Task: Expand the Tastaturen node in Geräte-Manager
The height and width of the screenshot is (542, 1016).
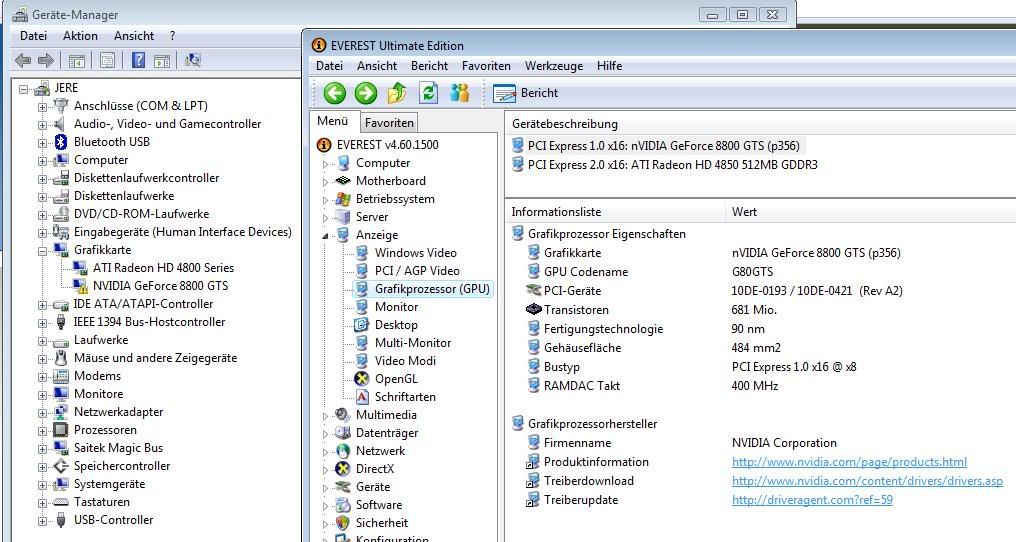Action: [x=43, y=503]
